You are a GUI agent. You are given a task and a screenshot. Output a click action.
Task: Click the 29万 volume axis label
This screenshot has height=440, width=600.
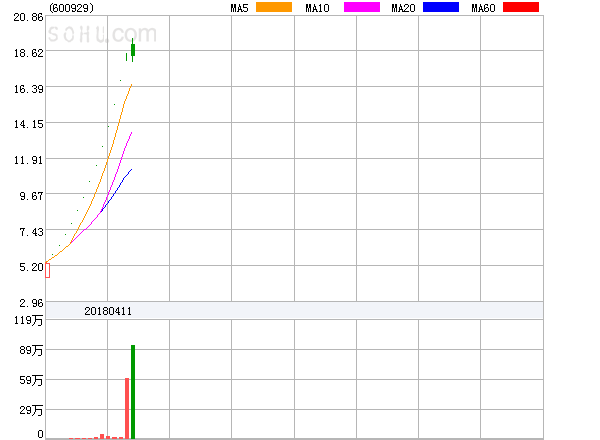pos(31,410)
